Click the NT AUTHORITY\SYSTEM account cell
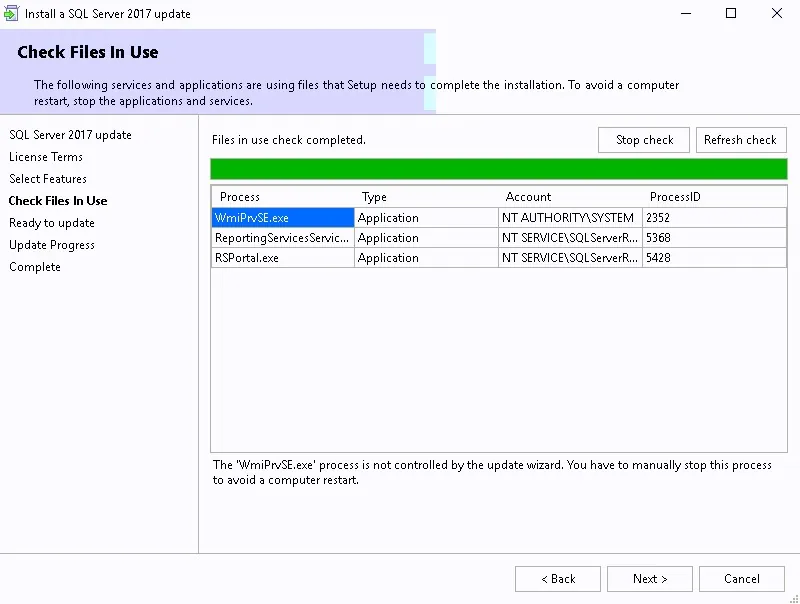 pyautogui.click(x=570, y=217)
